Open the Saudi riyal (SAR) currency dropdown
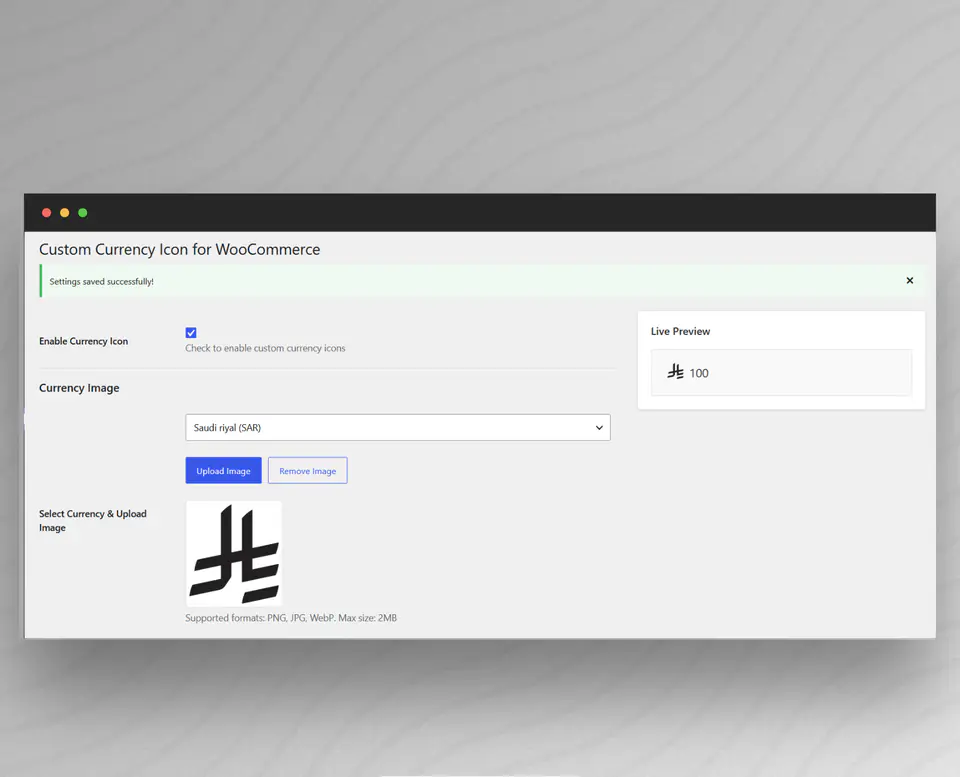This screenshot has width=960, height=777. pyautogui.click(x=398, y=427)
